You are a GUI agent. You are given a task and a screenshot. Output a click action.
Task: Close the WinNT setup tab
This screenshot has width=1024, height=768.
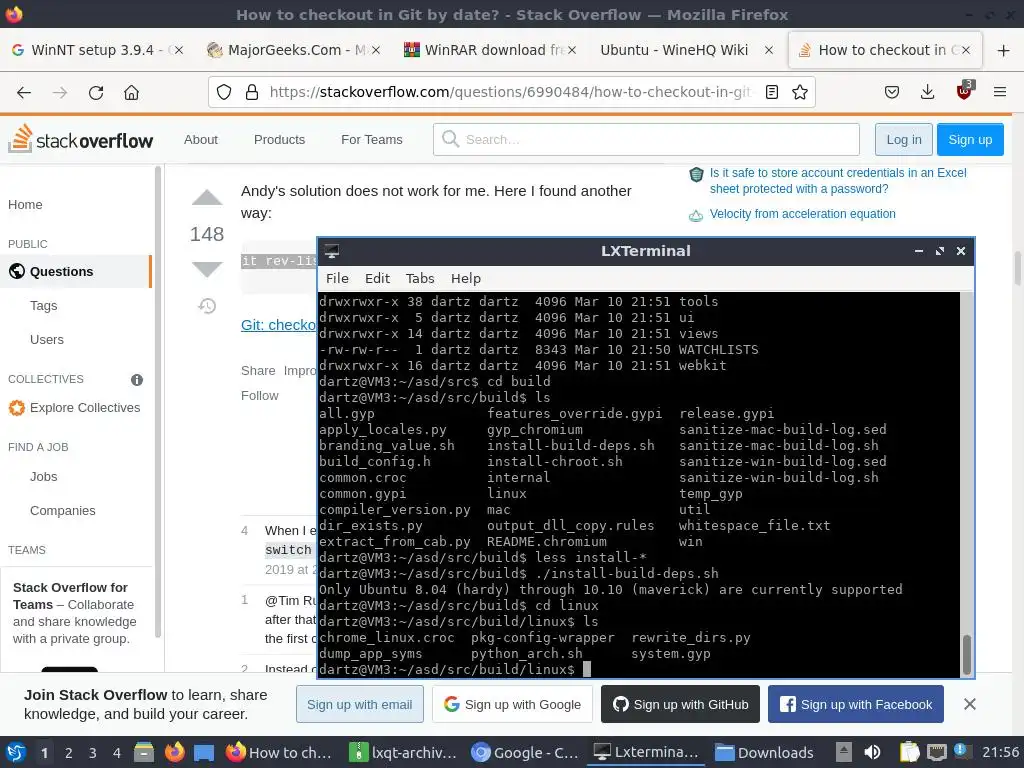click(x=178, y=50)
